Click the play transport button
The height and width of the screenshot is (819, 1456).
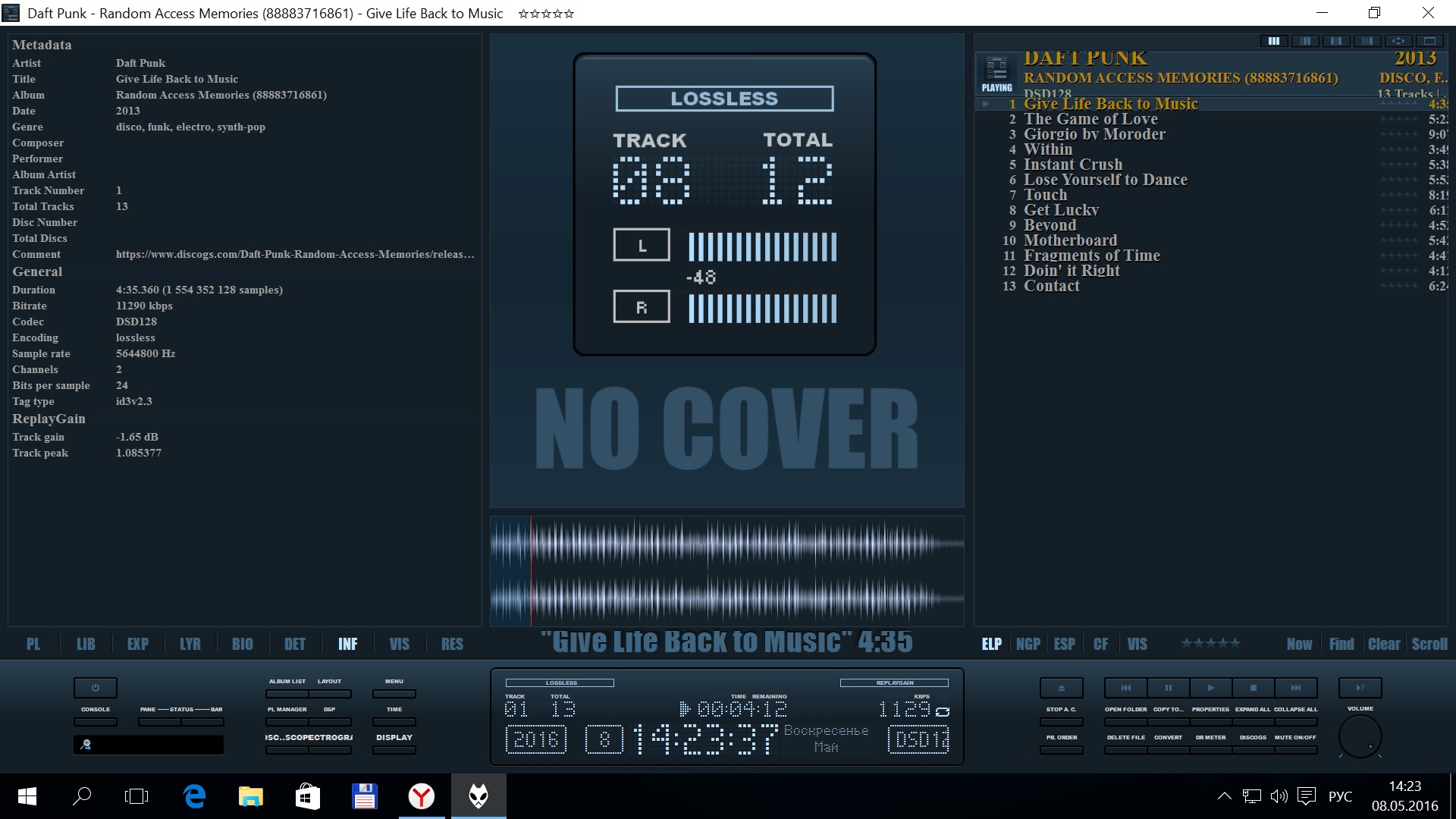(x=1211, y=688)
